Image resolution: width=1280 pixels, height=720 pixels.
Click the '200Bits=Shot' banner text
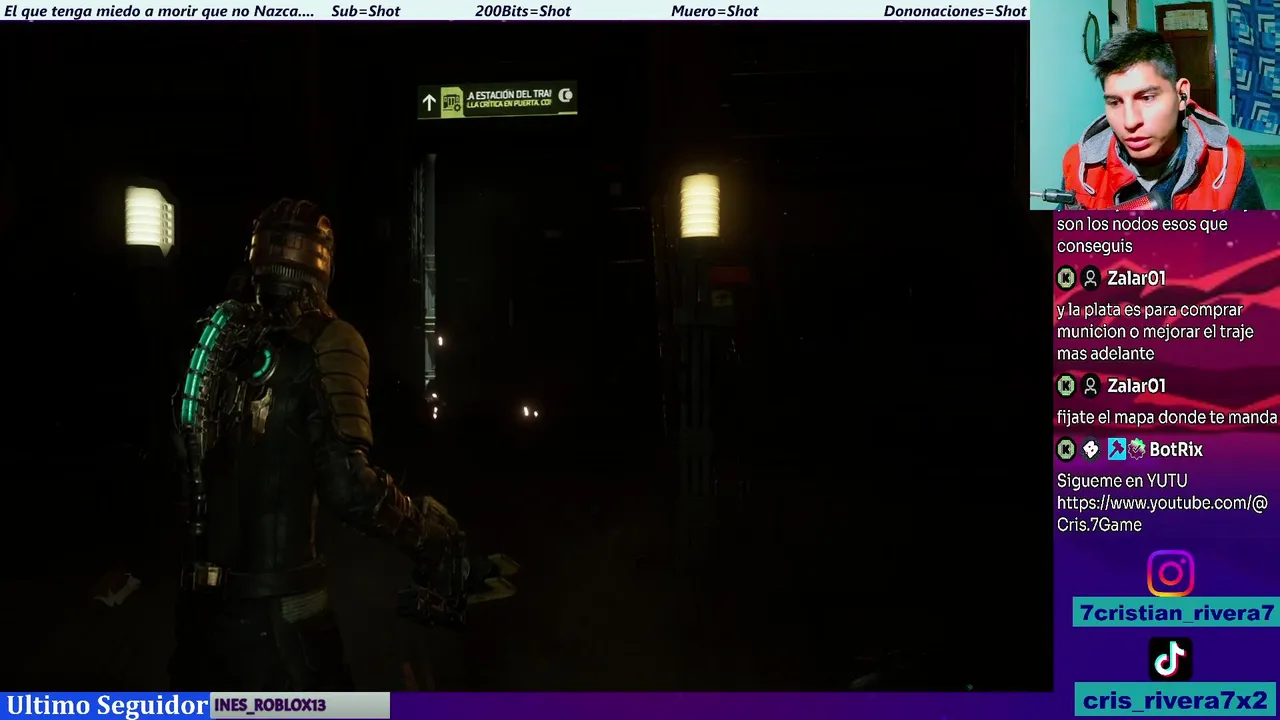(x=523, y=11)
